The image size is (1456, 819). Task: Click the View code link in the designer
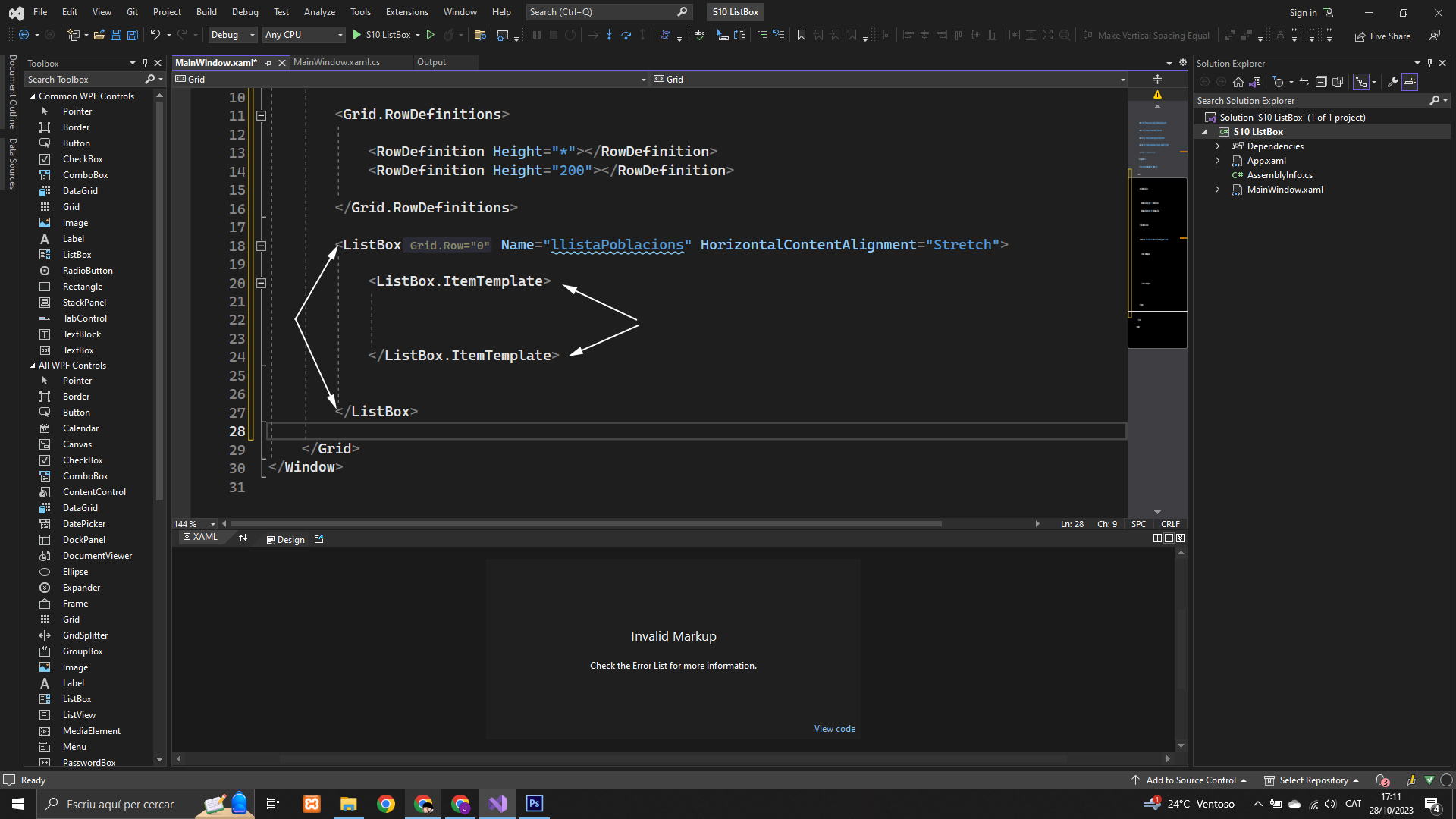(834, 729)
